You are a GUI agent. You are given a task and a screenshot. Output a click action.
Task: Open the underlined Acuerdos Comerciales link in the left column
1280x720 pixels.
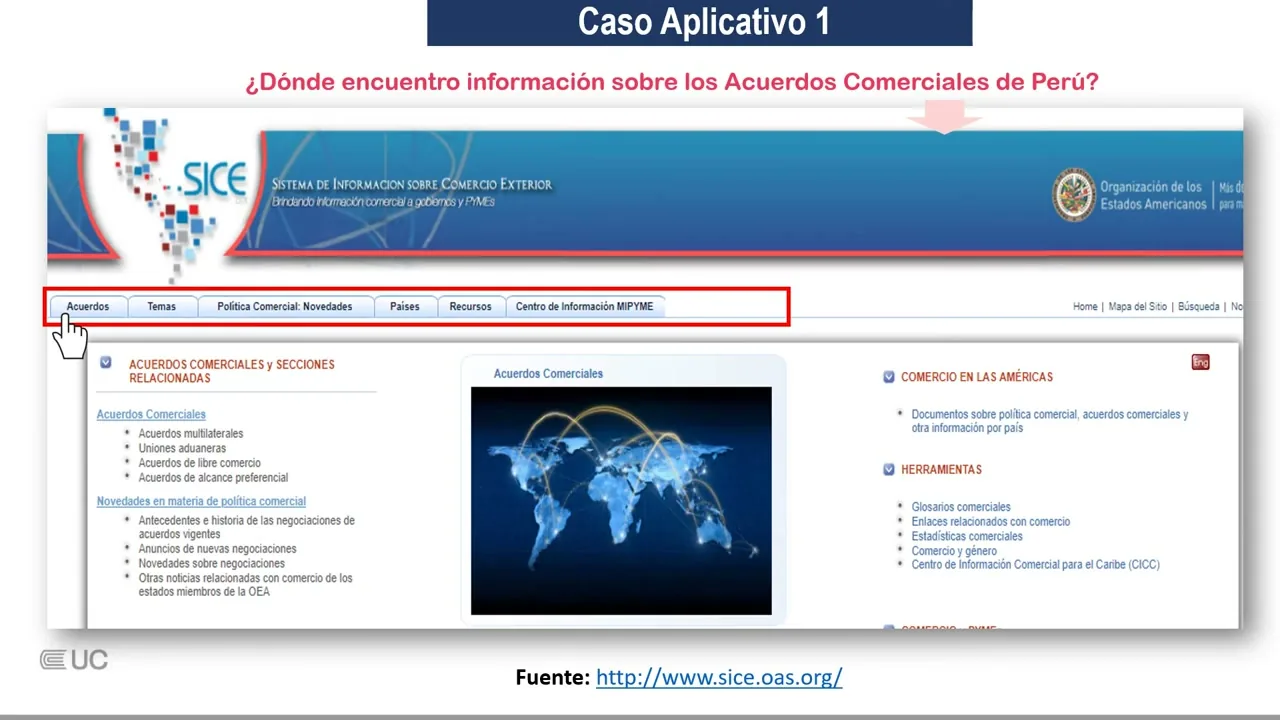[151, 414]
